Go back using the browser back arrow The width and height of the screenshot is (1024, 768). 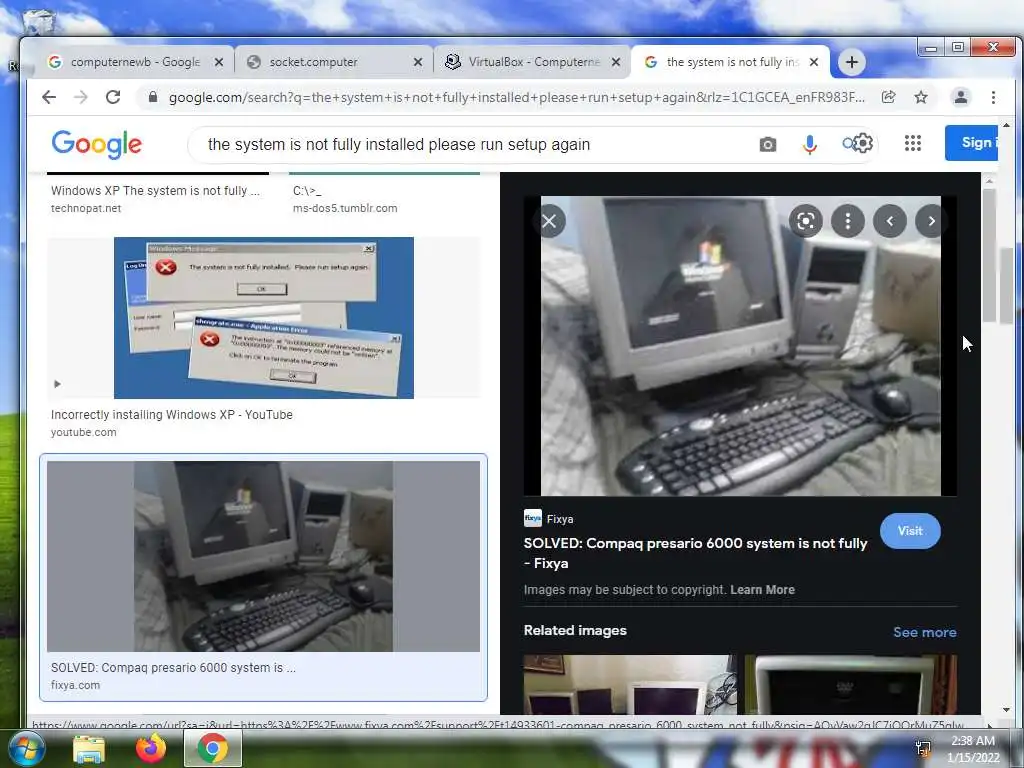tap(49, 97)
